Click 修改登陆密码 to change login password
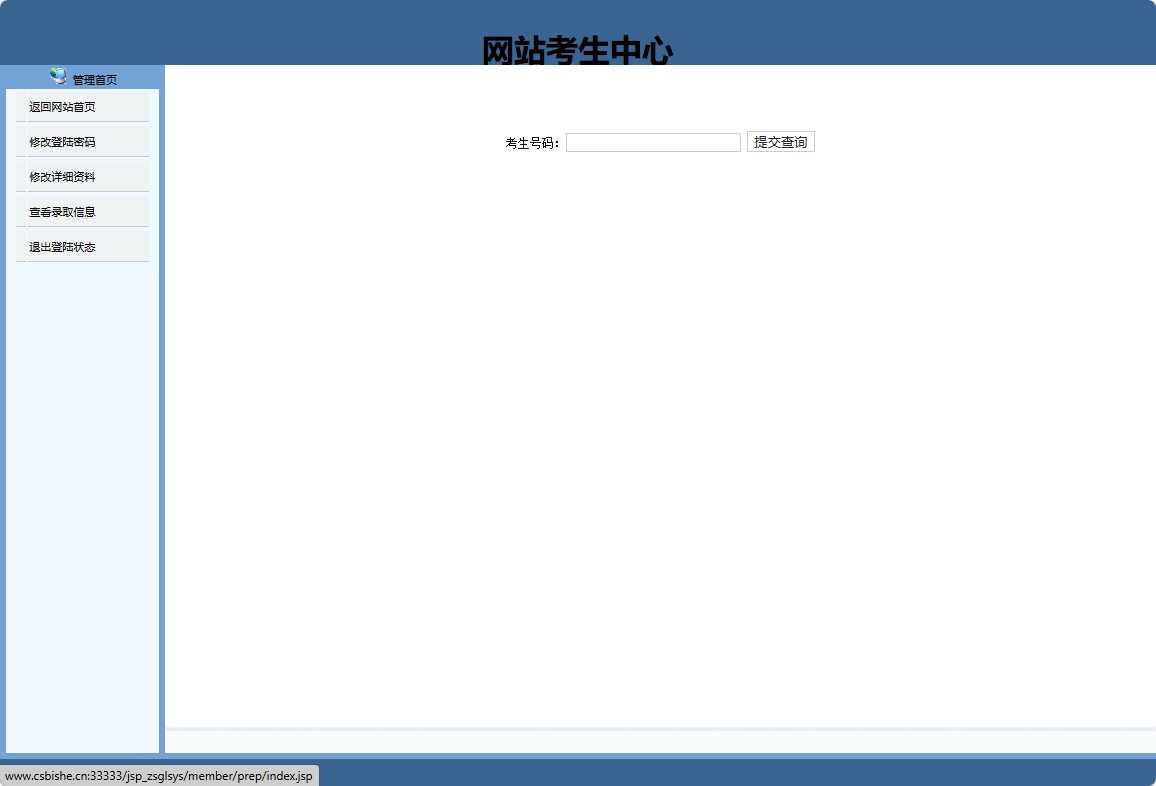 point(63,141)
